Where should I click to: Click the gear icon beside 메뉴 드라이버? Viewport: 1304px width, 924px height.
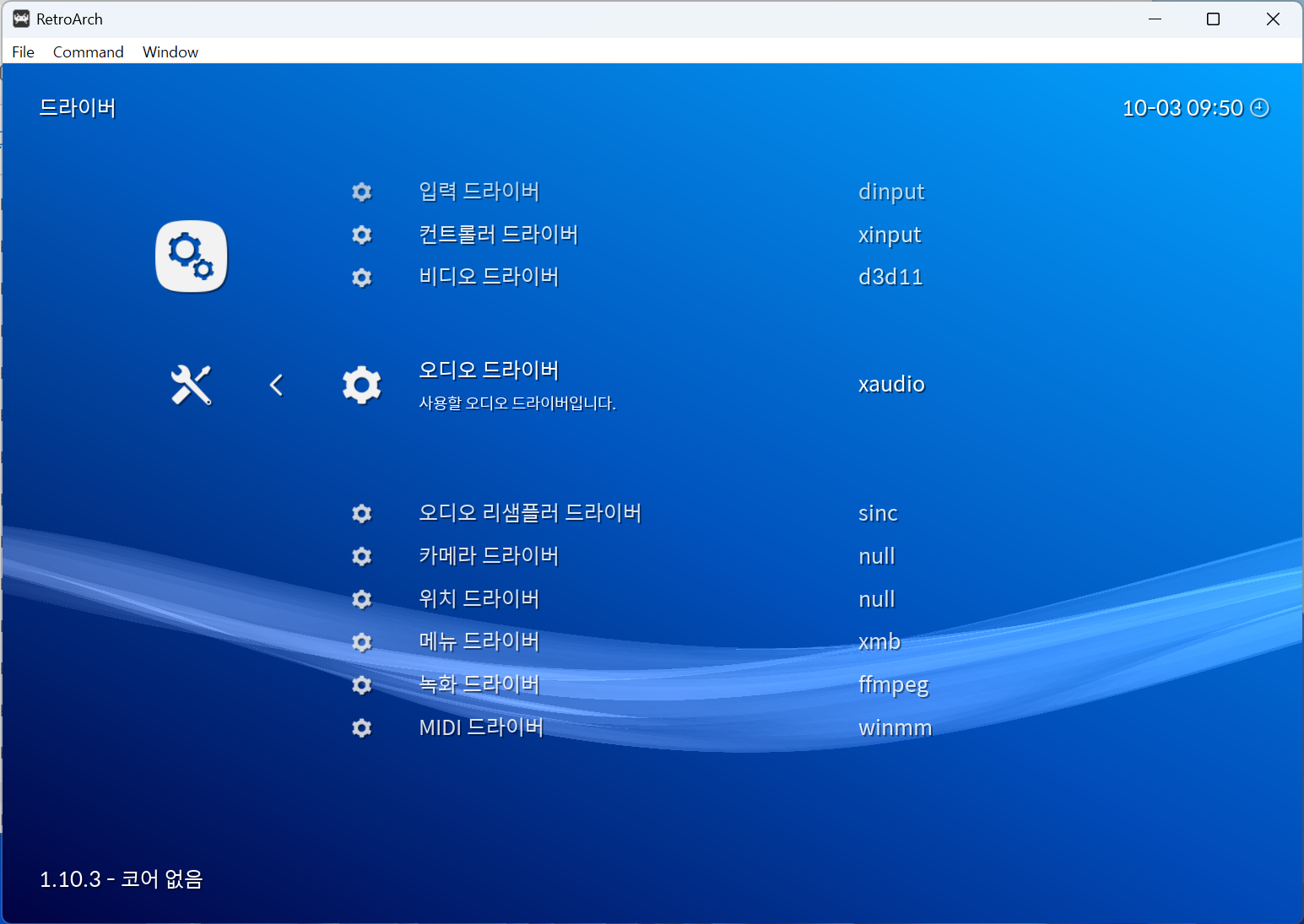coord(362,642)
